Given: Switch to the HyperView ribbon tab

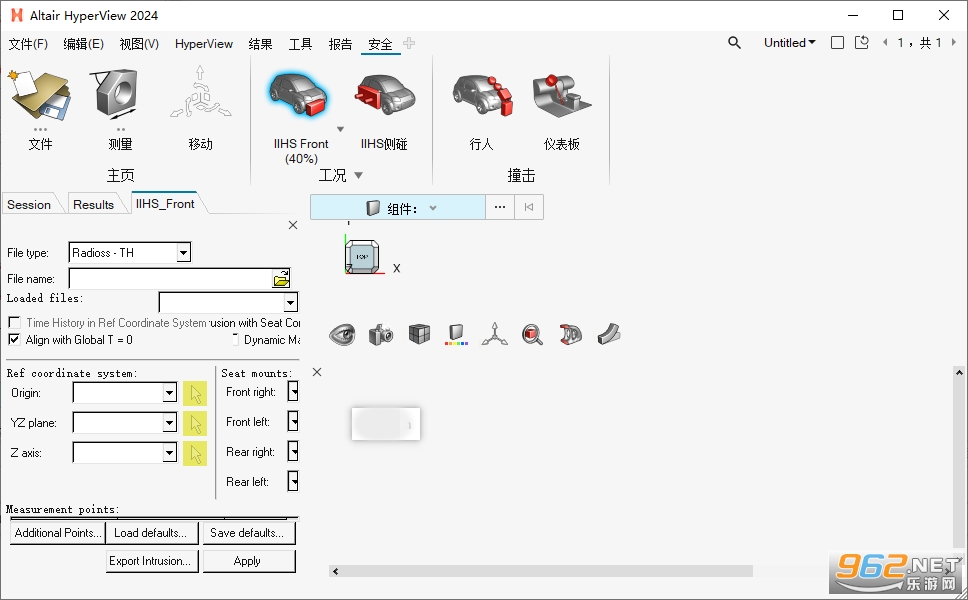Looking at the screenshot, I should coord(204,44).
